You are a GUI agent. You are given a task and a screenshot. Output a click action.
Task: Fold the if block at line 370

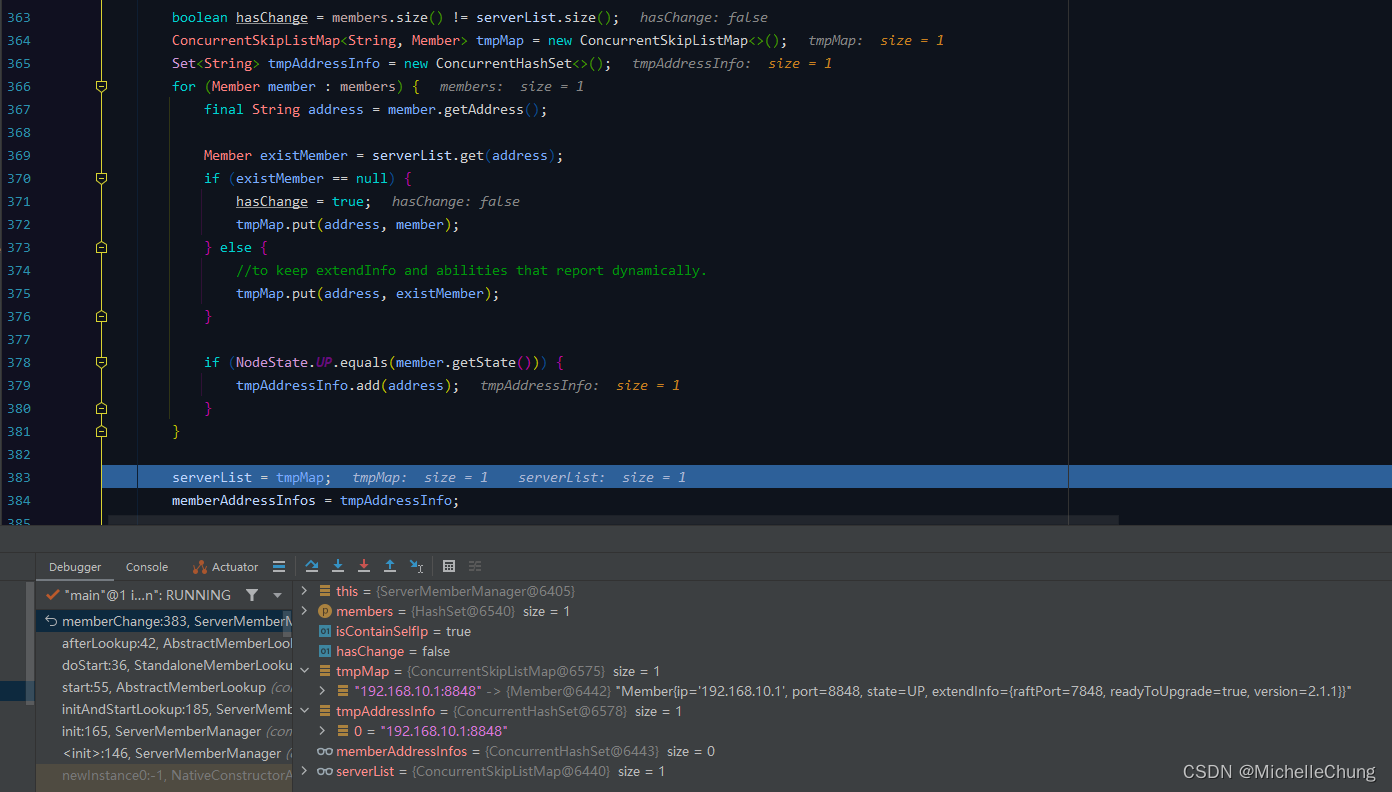(x=101, y=179)
